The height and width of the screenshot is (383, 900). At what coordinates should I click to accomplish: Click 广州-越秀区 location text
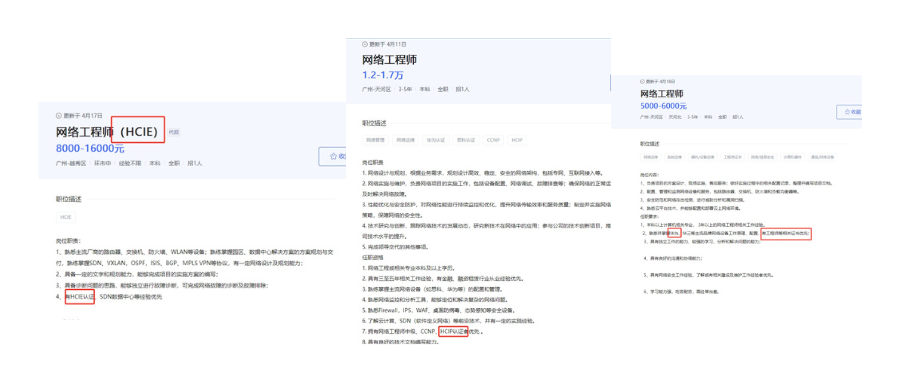click(x=71, y=164)
